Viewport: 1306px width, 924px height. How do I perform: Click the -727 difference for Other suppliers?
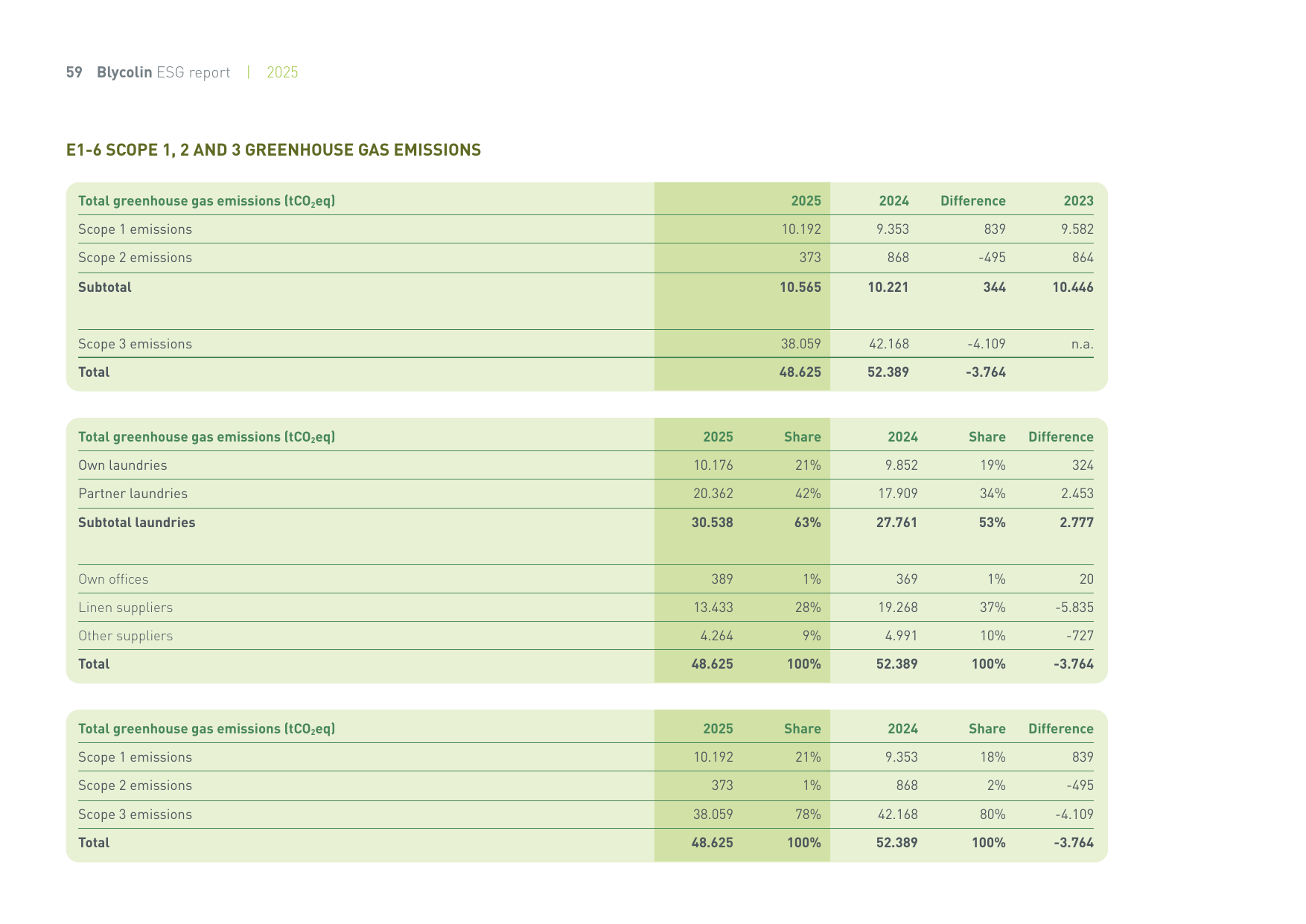point(1080,636)
